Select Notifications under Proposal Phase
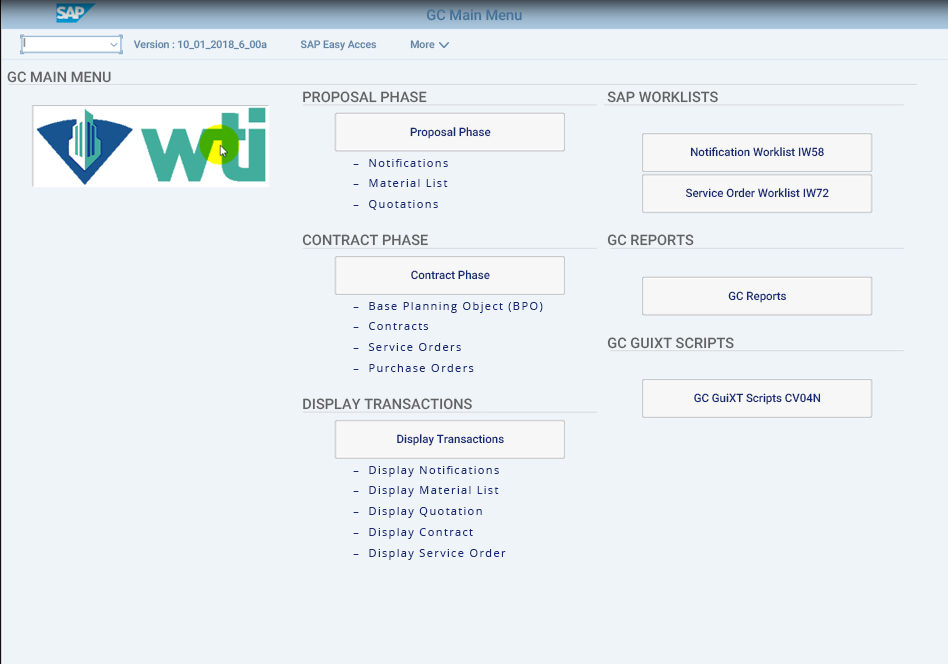 pyautogui.click(x=408, y=163)
